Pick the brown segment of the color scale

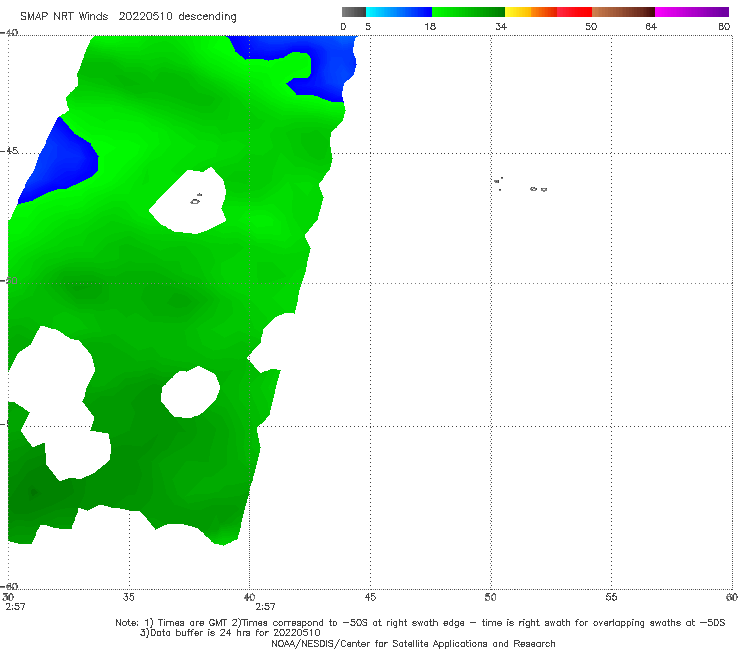point(623,12)
